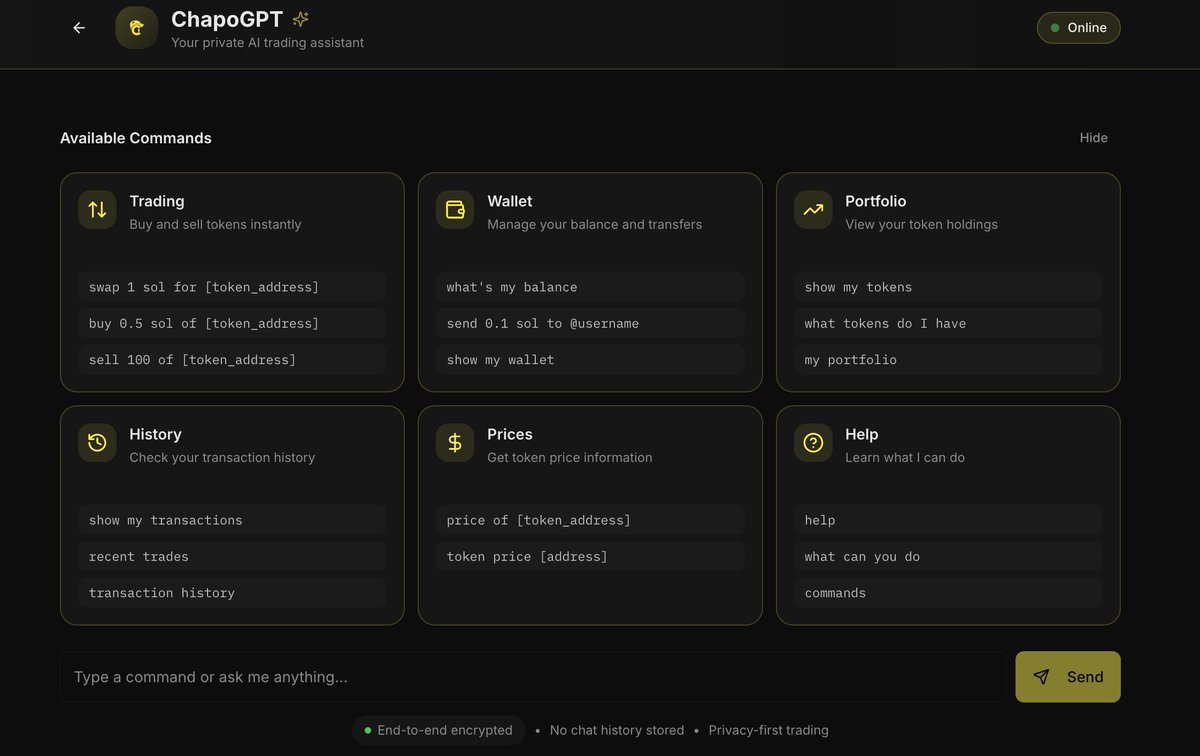Select the "recent trades" command
This screenshot has width=1200, height=756.
(232, 556)
